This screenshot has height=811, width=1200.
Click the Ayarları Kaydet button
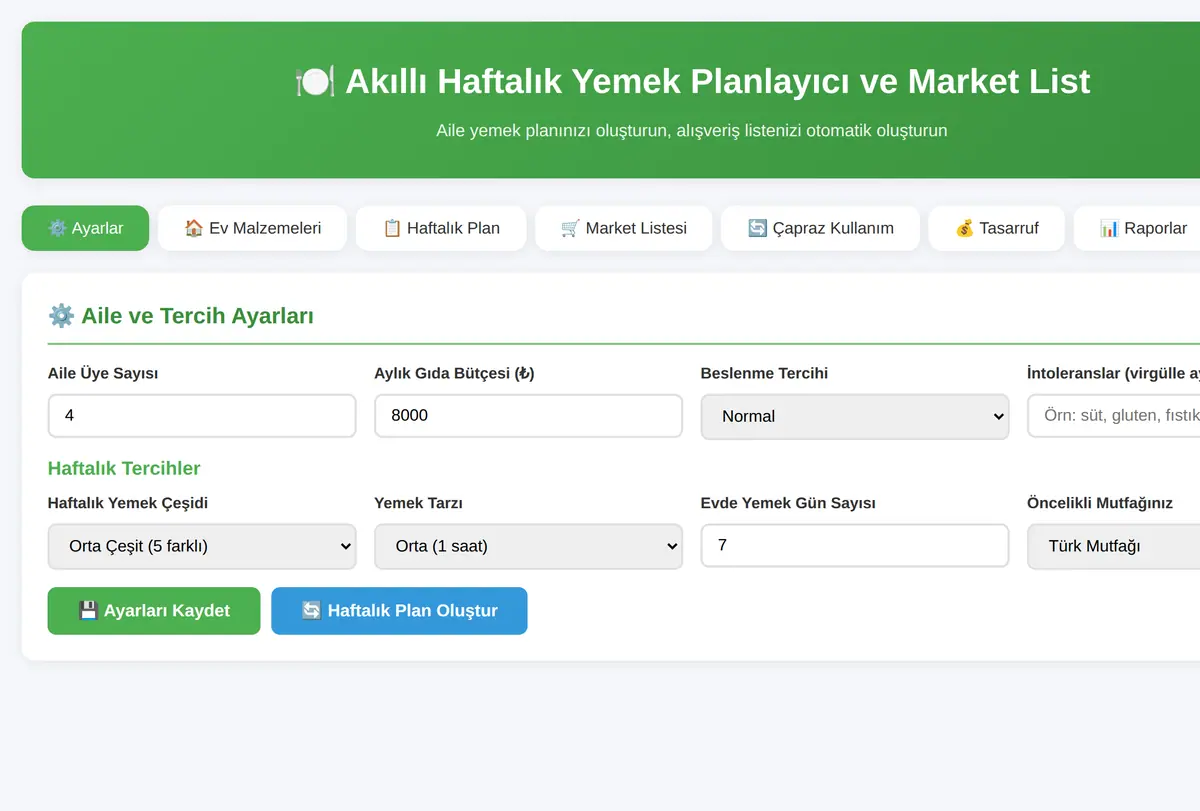coord(154,611)
